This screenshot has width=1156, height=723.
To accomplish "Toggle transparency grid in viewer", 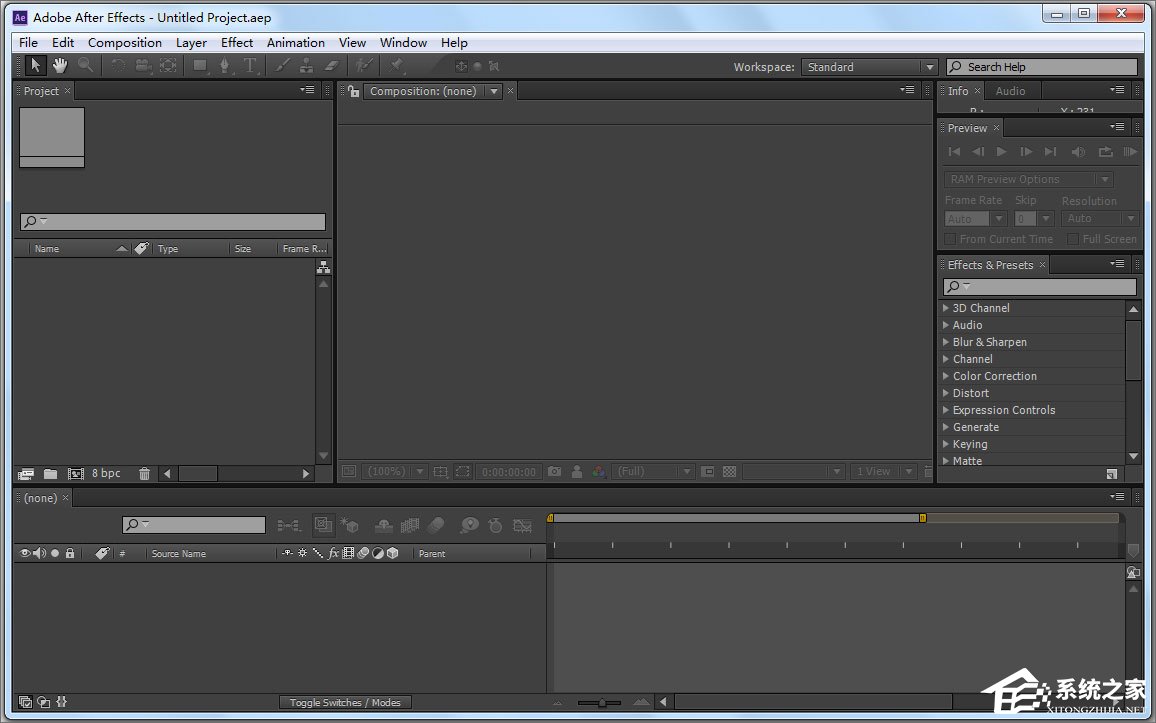I will tap(729, 472).
